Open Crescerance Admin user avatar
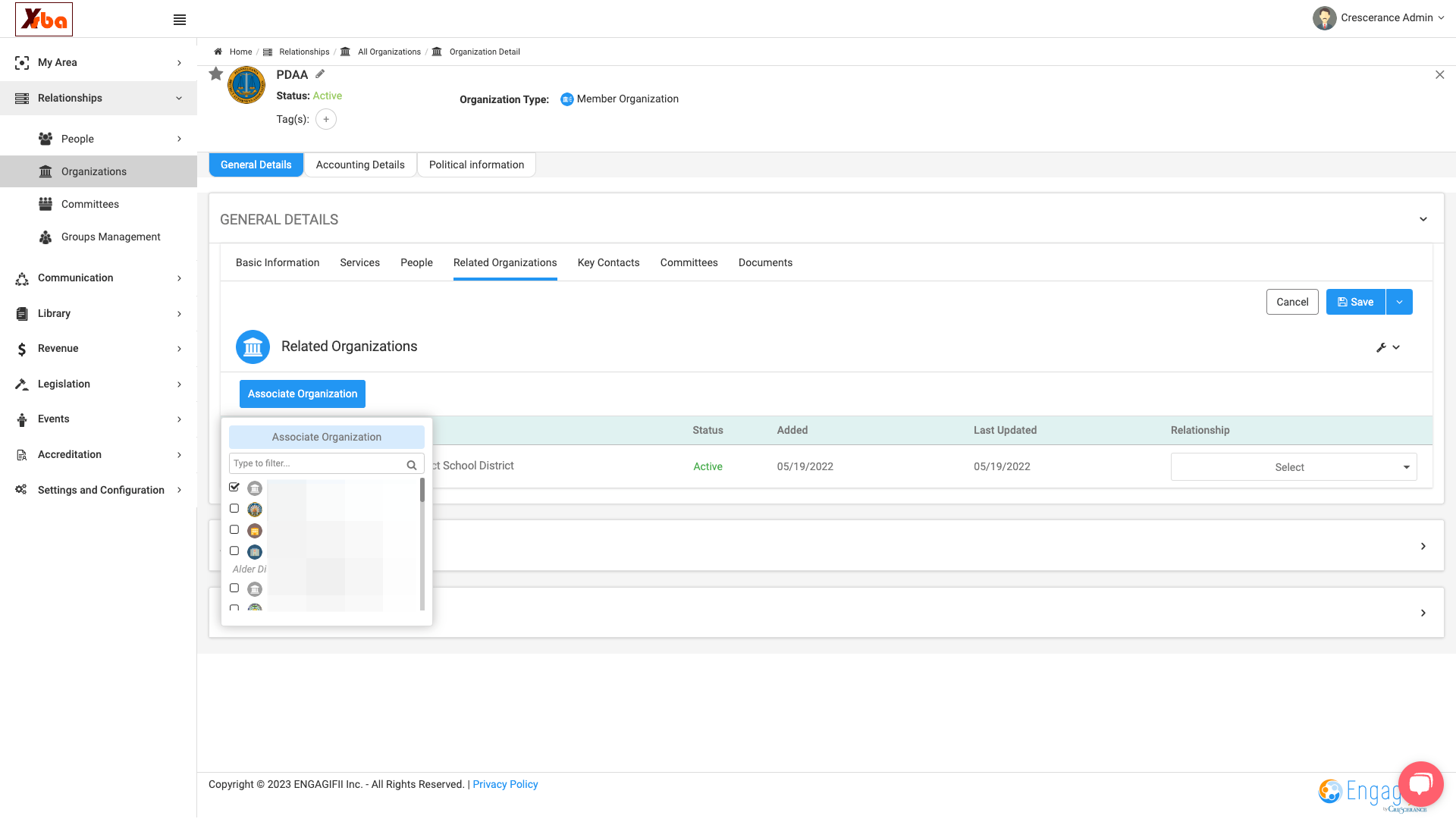This screenshot has height=819, width=1456. [1324, 18]
